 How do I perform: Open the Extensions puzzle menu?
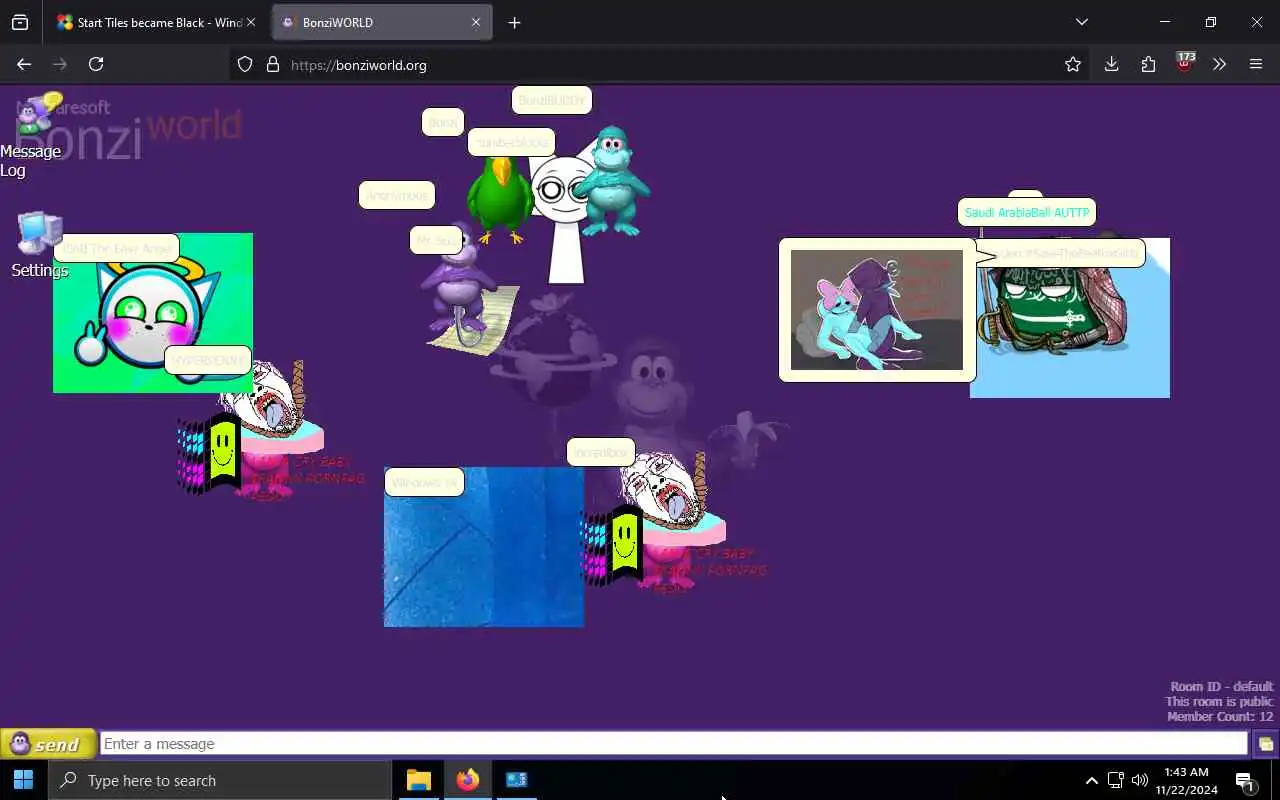click(x=1148, y=64)
